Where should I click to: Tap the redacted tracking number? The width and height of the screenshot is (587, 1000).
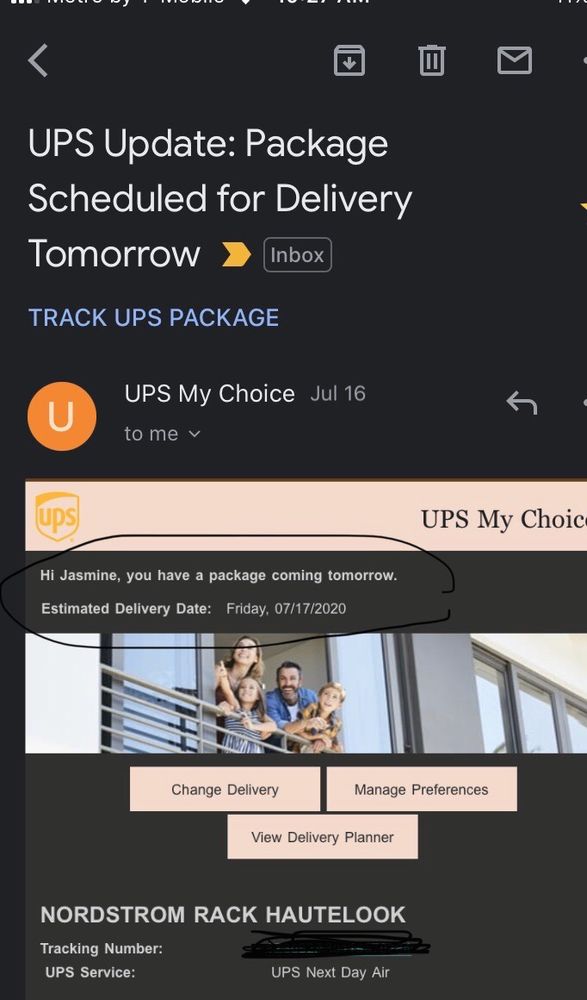pyautogui.click(x=336, y=945)
